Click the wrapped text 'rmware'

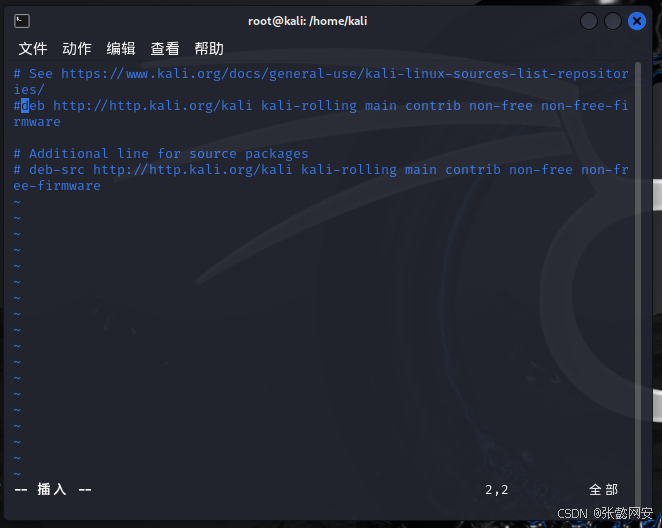[37, 122]
